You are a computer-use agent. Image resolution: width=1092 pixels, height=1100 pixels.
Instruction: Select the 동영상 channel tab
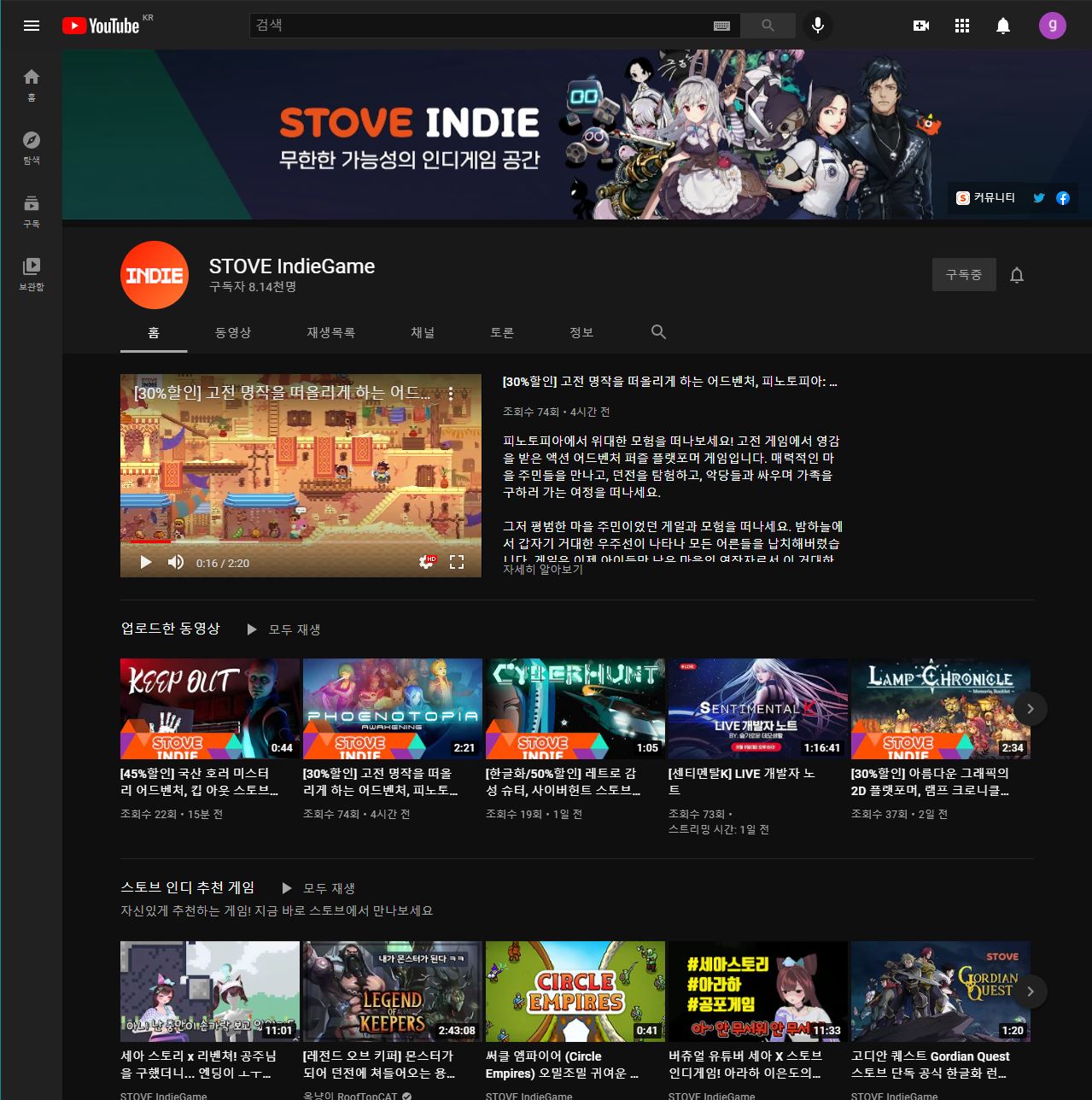click(233, 332)
